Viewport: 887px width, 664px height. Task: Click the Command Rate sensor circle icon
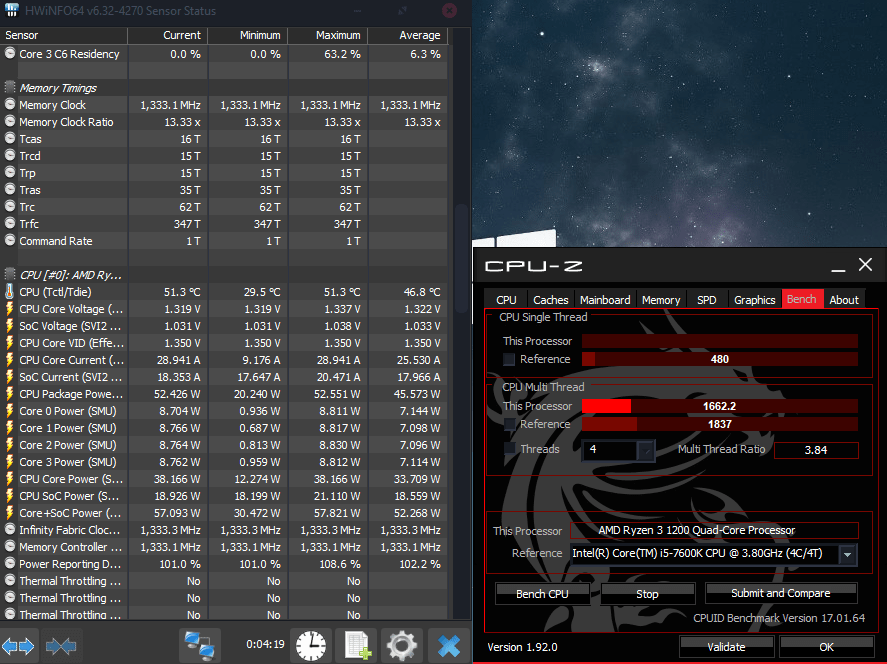[10, 240]
